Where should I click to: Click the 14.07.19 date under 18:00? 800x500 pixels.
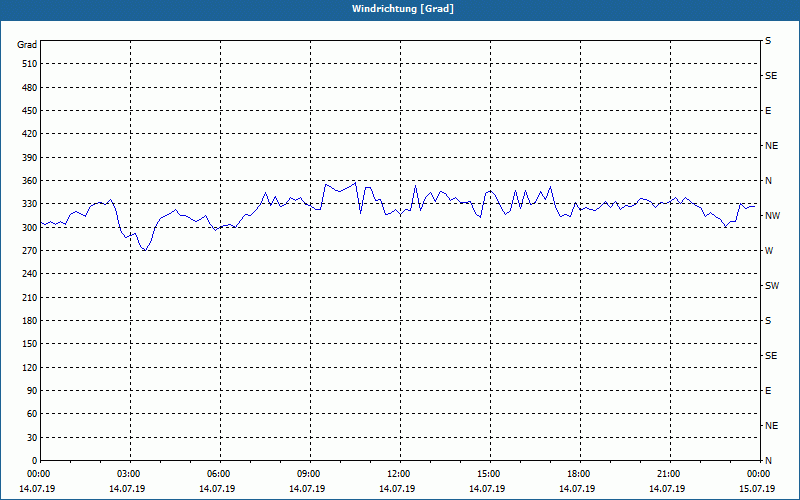[577, 489]
